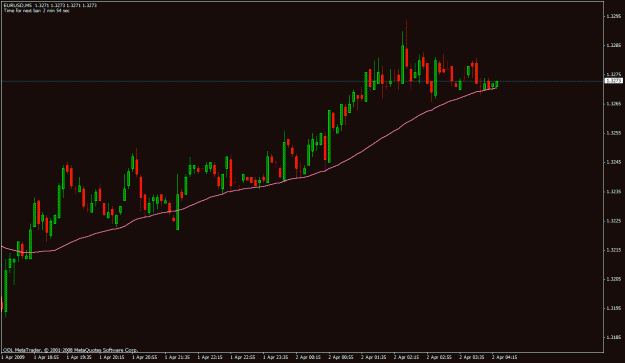Click the '2 Apr 01:35' time axis label
The width and height of the screenshot is (625, 363).
tap(373, 357)
